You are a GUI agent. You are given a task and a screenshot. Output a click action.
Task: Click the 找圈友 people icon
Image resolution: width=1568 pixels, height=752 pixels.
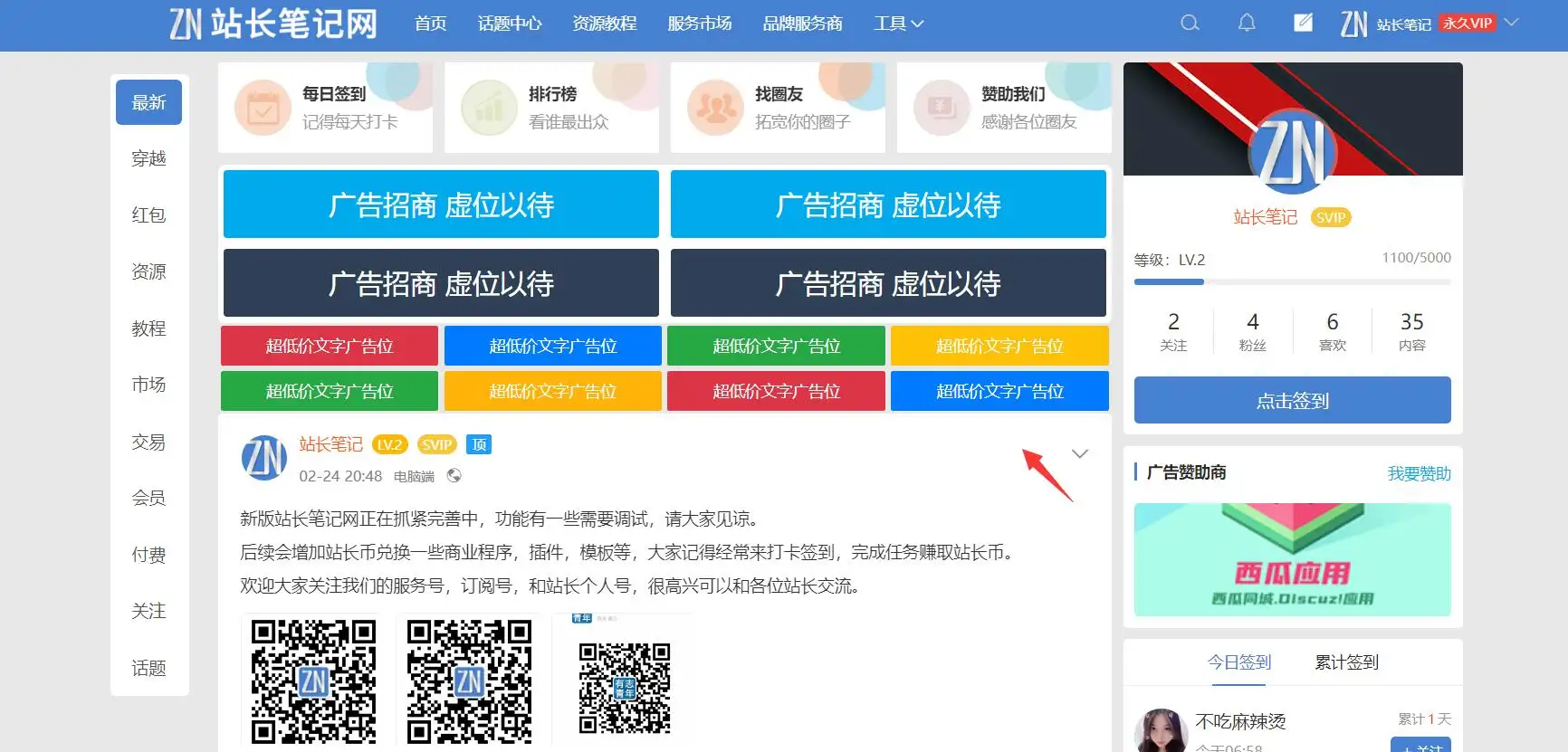[715, 108]
